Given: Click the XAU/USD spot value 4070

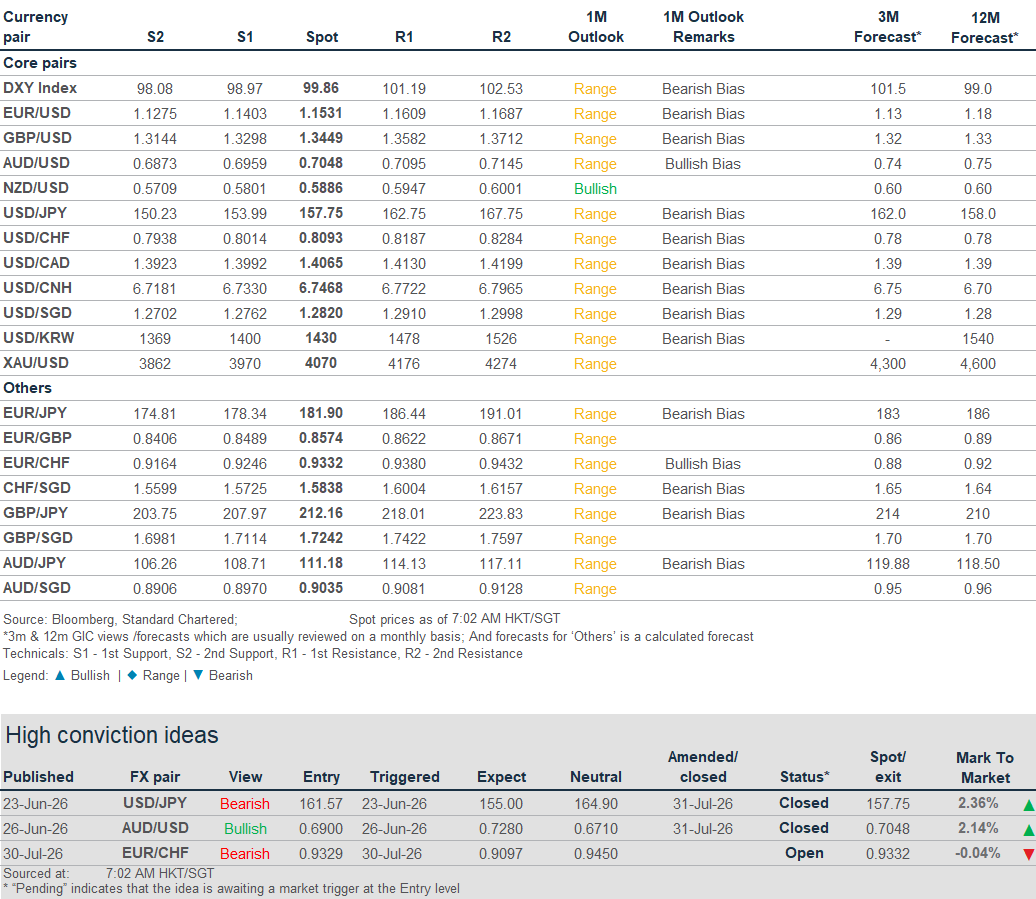Looking at the screenshot, I should tap(321, 363).
